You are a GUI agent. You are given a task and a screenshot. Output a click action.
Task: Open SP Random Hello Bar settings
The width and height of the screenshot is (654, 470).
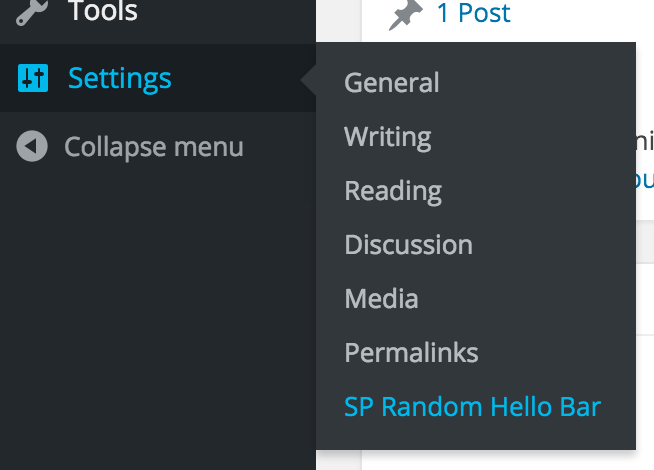[472, 407]
